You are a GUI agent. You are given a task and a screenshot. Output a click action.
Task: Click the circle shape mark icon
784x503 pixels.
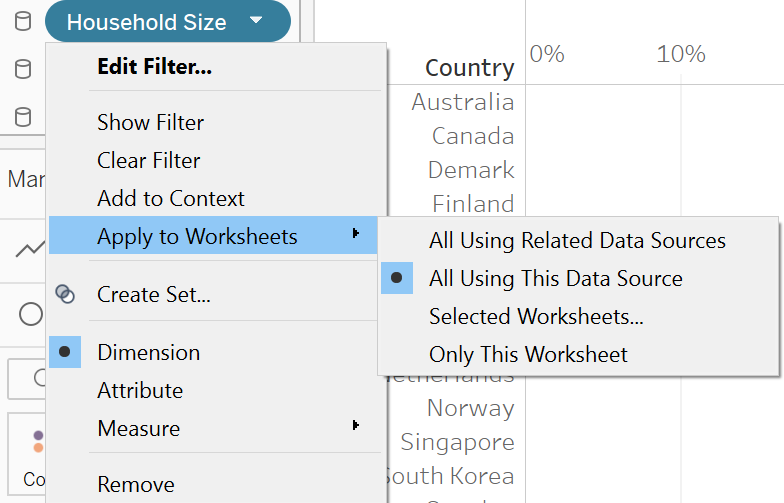point(31,314)
